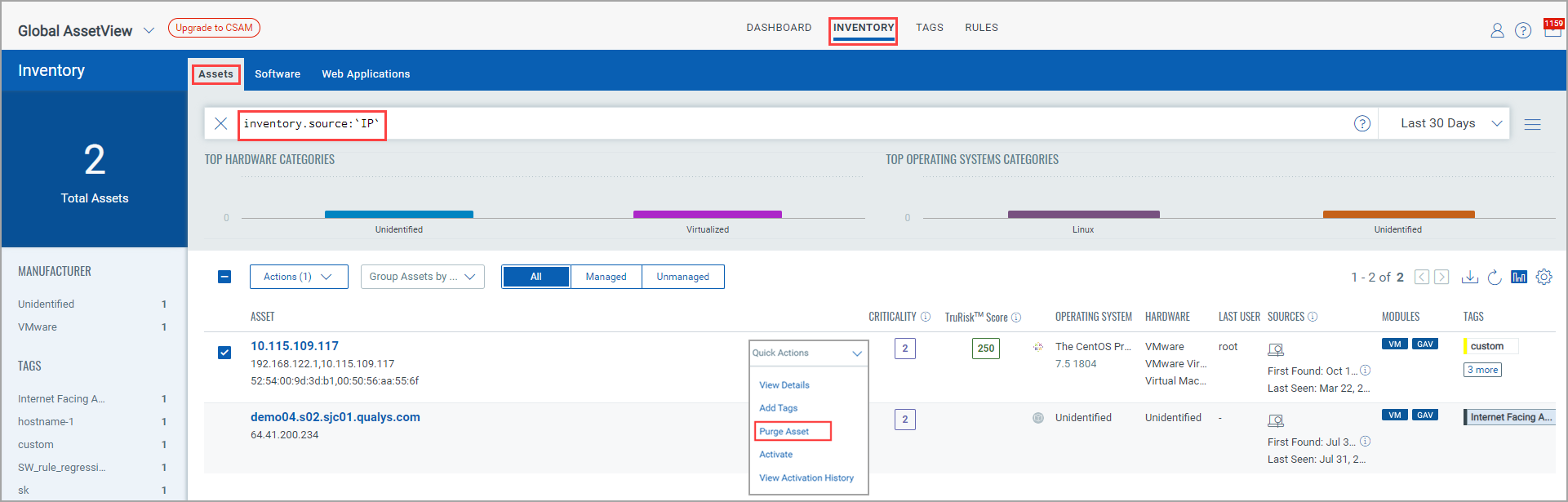Screen dimensions: 1568x502
Task: Open asset demo04.s02.sjc01.qualys.com link
Action: (x=335, y=417)
